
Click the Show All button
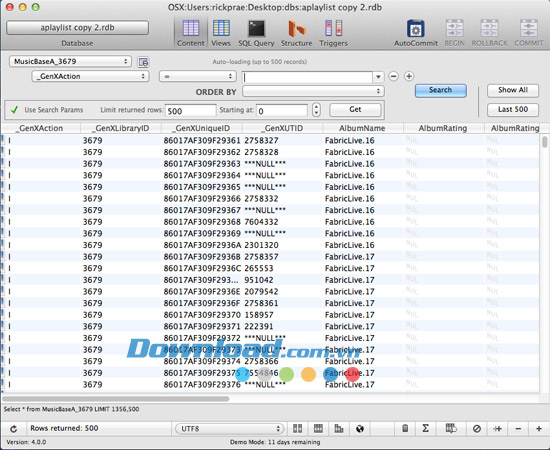click(x=513, y=90)
